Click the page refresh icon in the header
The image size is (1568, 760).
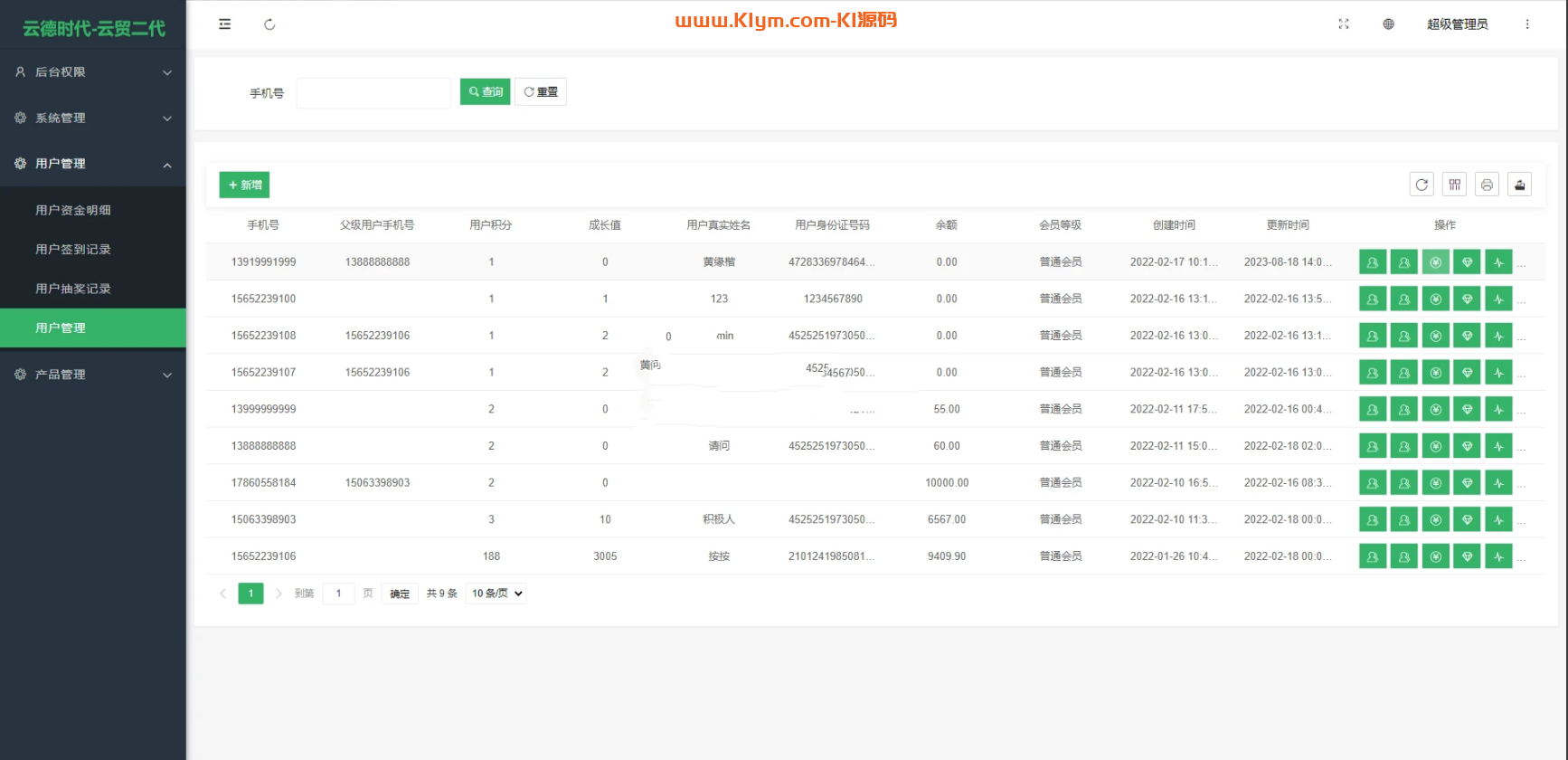tap(269, 24)
